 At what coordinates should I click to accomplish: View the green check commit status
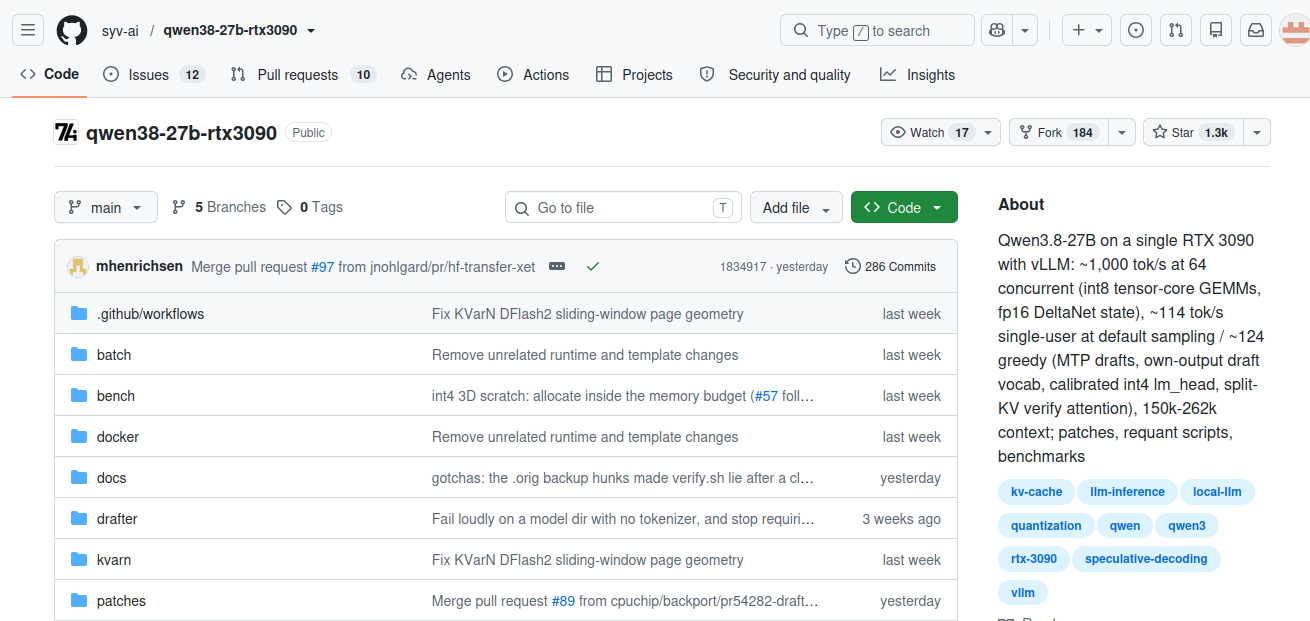coord(593,266)
